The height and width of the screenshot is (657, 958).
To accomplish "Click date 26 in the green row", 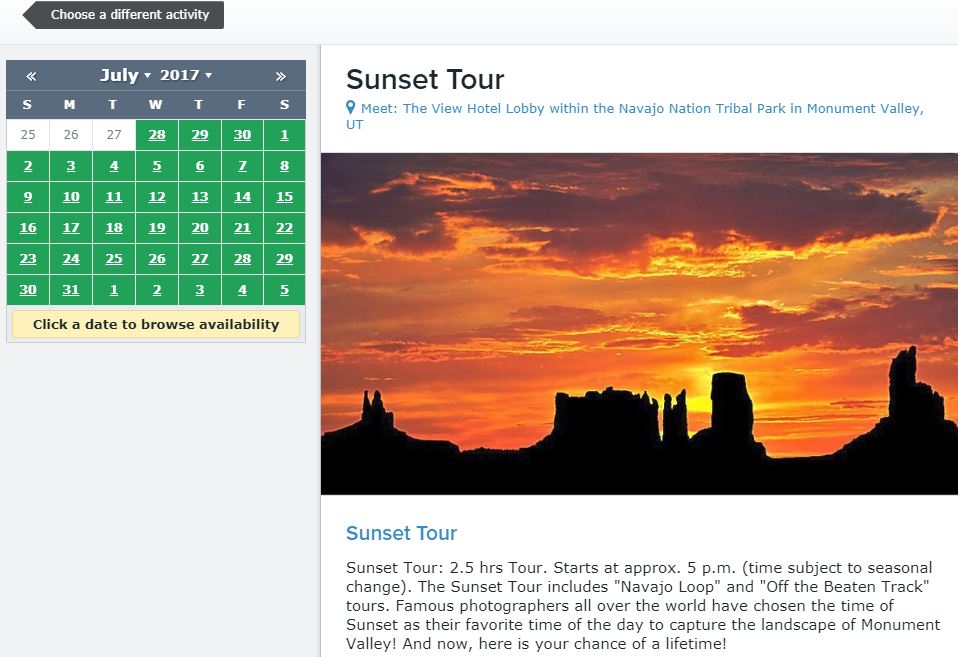I will 157,259.
